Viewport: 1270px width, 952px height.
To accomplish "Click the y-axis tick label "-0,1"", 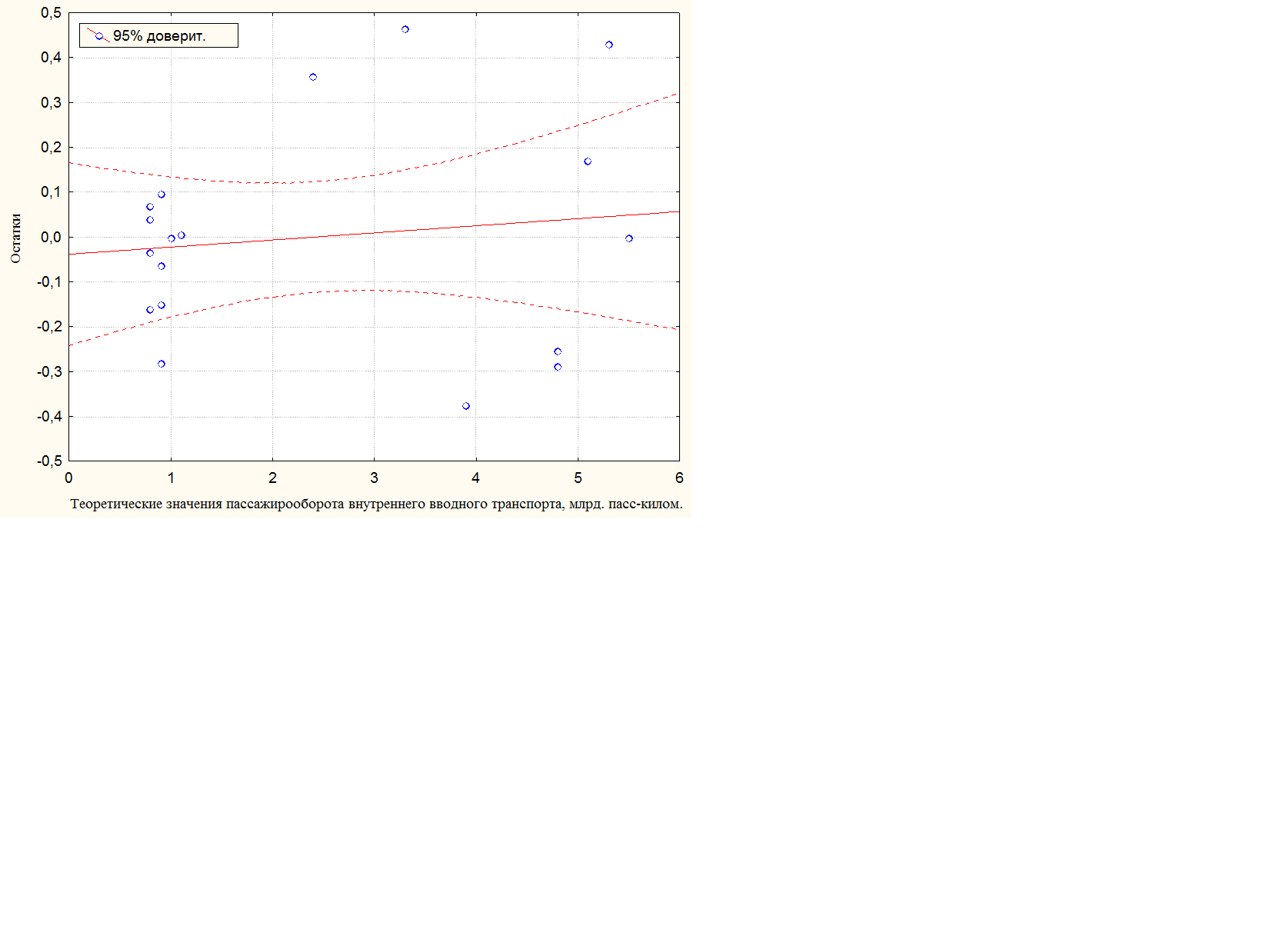I will tap(48, 282).
